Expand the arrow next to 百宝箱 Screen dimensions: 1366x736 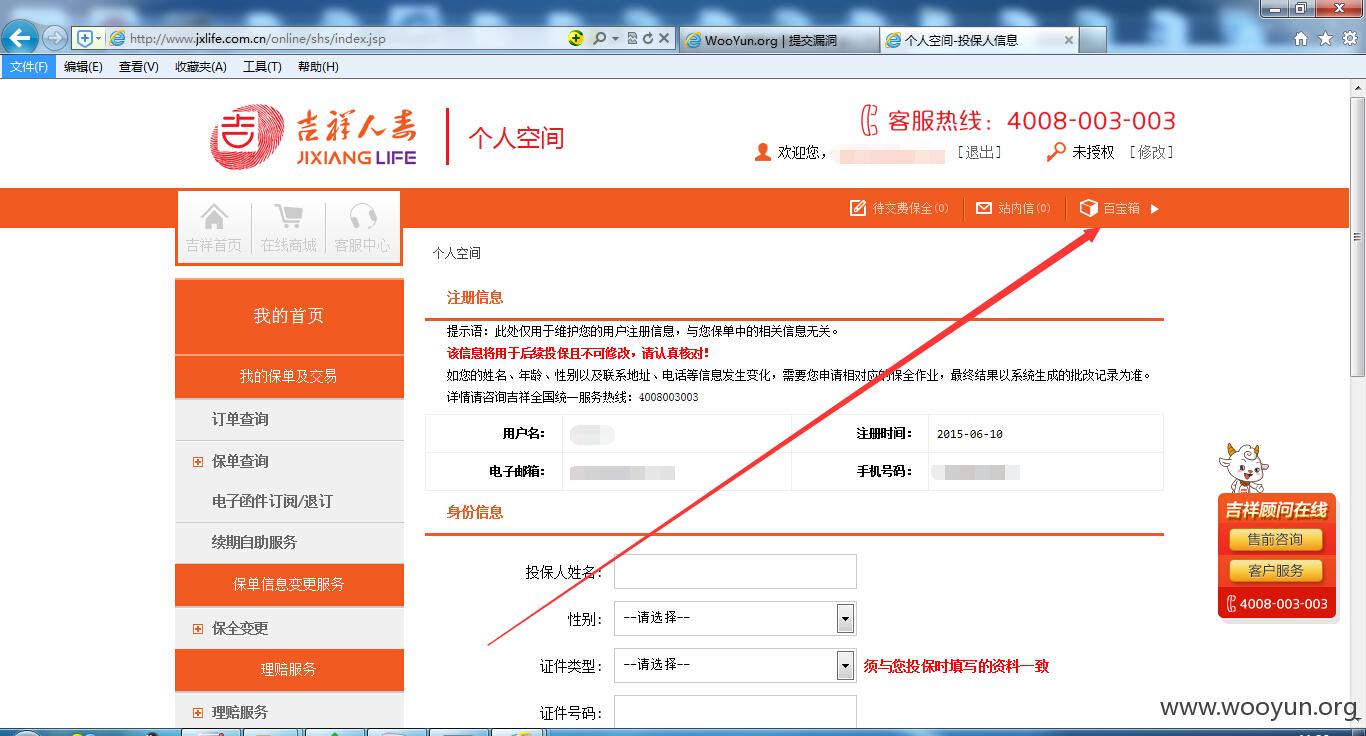tap(1154, 209)
